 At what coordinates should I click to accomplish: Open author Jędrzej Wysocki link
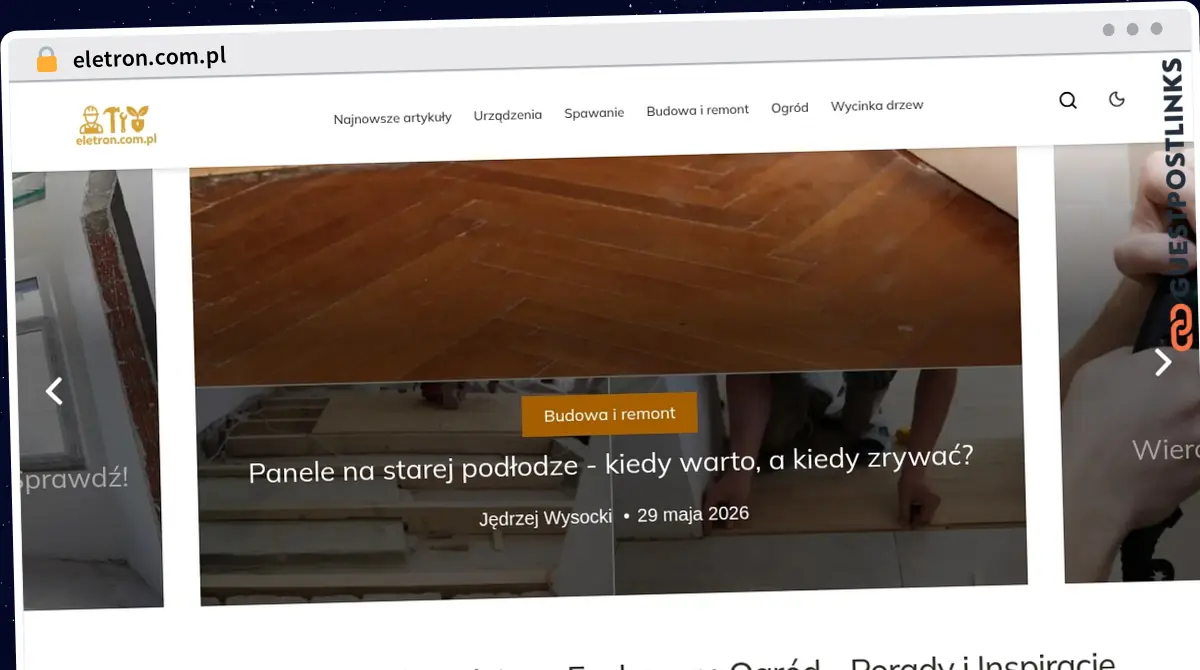545,518
